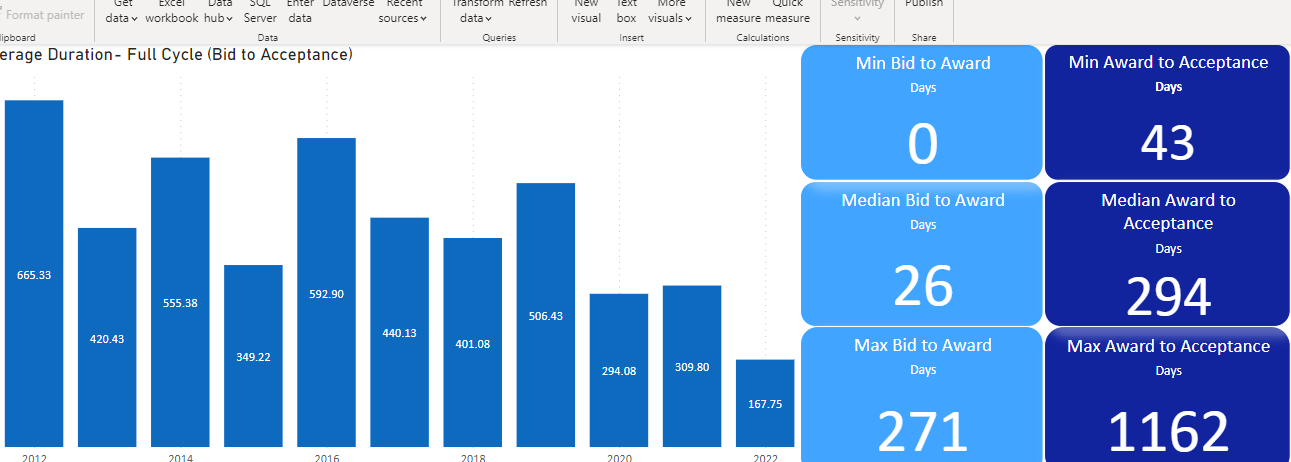Expand the Recent sources dropdown
The height and width of the screenshot is (462, 1291).
(404, 11)
